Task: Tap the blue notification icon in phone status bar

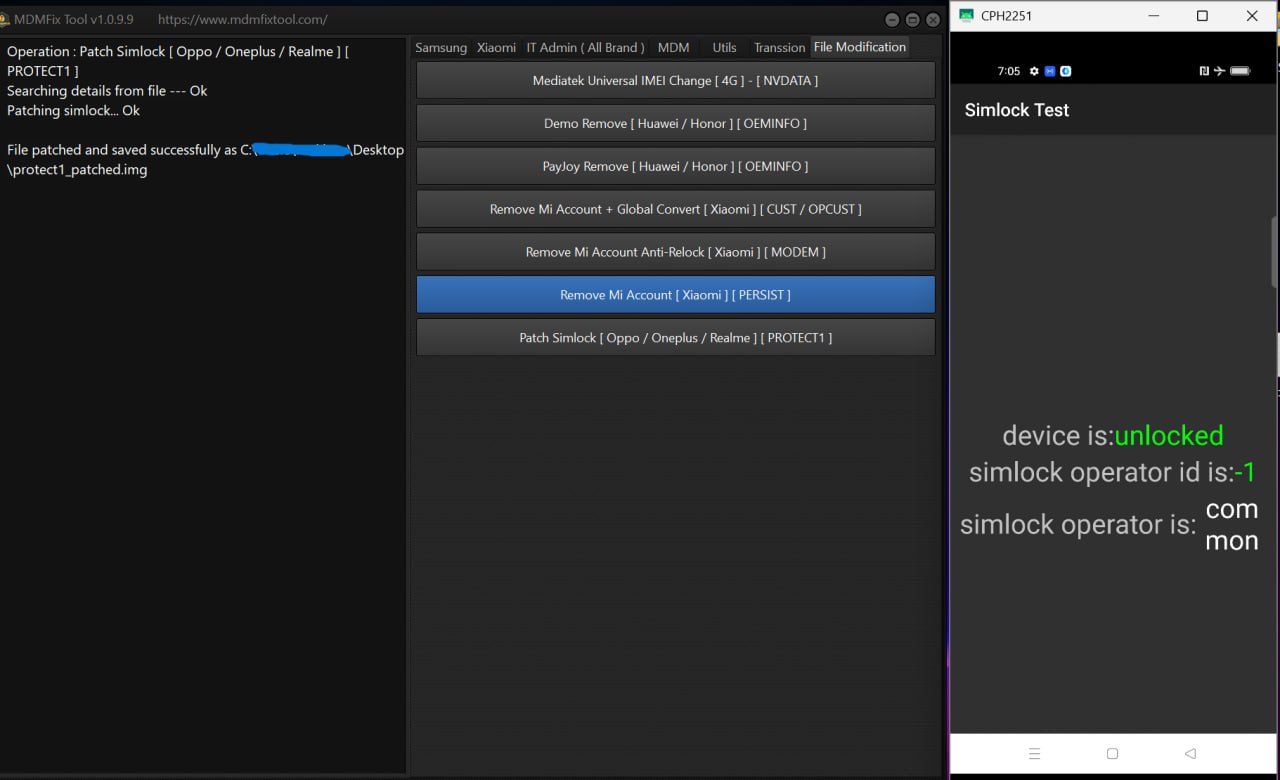Action: (1050, 71)
